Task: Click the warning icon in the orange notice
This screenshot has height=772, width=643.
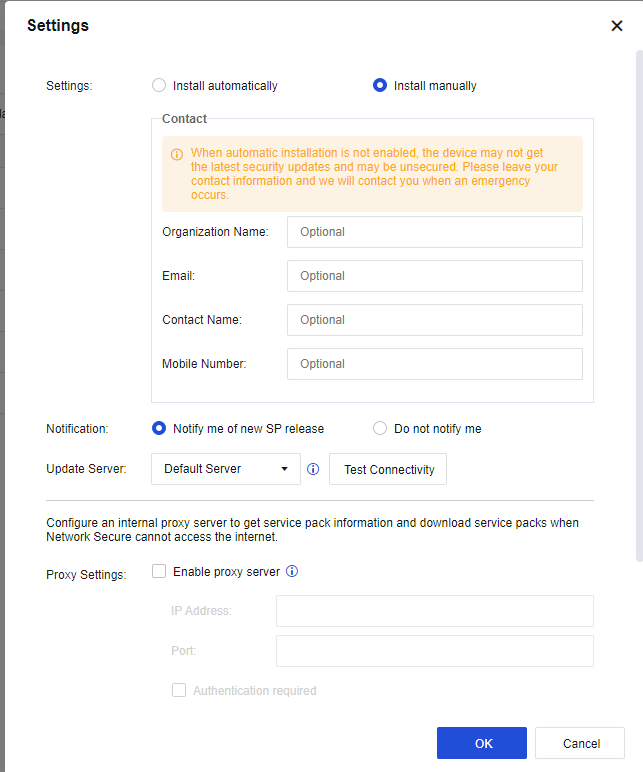Action: tap(177, 155)
